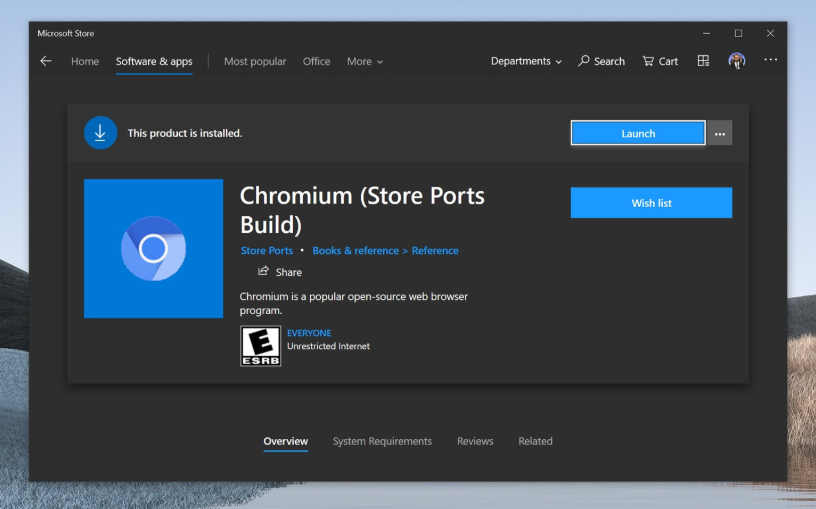The image size is (816, 509).
Task: Minimize the Microsoft Store window
Action: 706,33
